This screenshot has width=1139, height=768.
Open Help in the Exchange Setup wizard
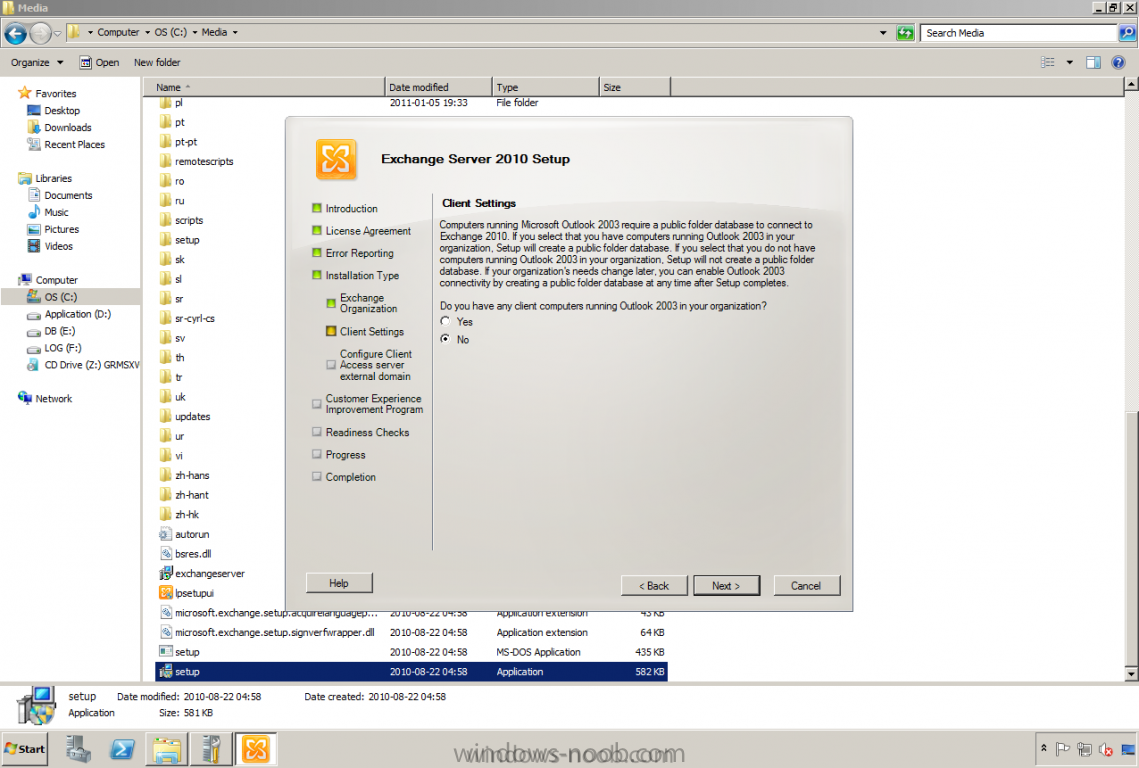tap(339, 583)
